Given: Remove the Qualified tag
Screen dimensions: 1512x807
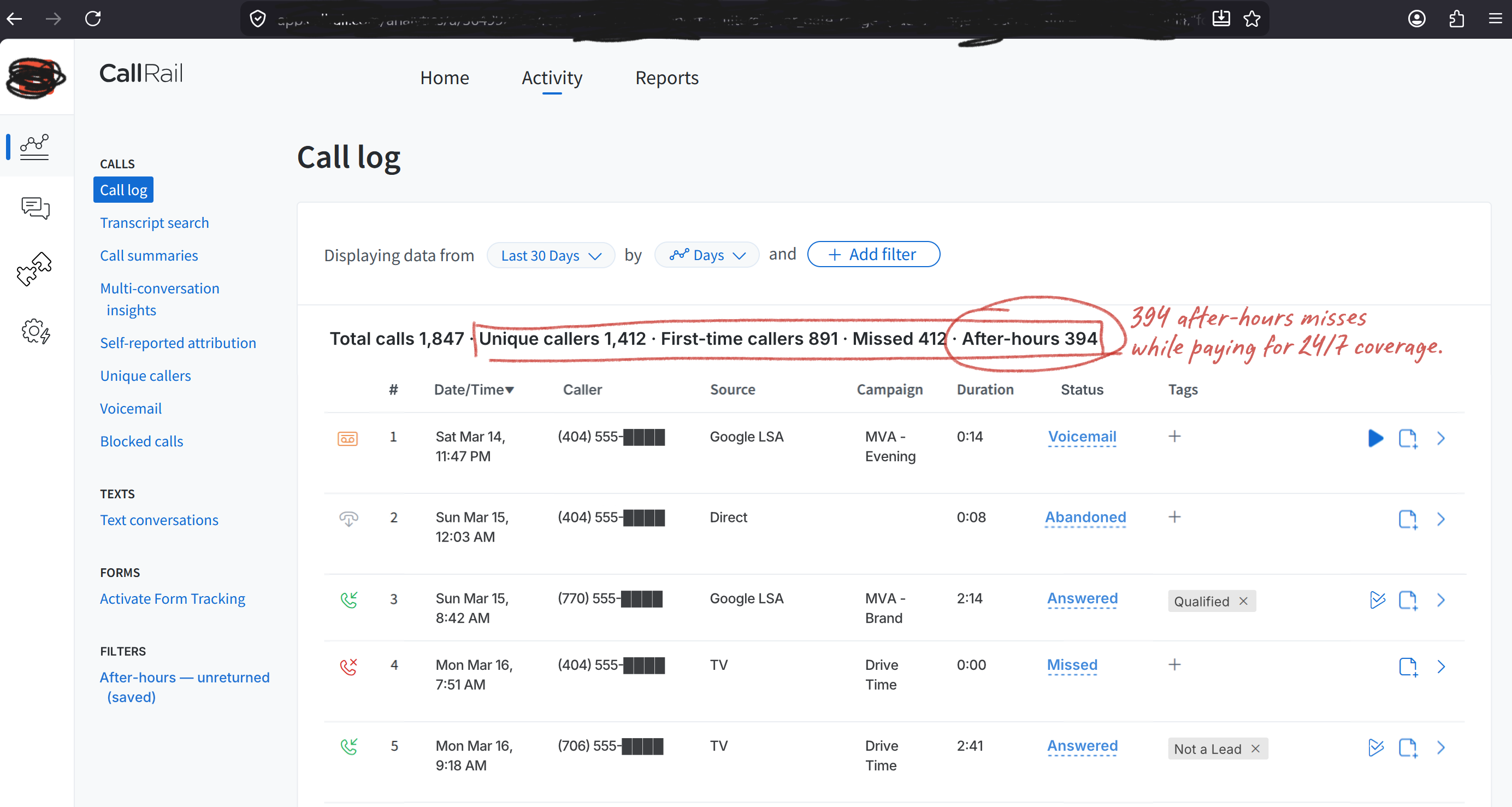Looking at the screenshot, I should coord(1243,601).
